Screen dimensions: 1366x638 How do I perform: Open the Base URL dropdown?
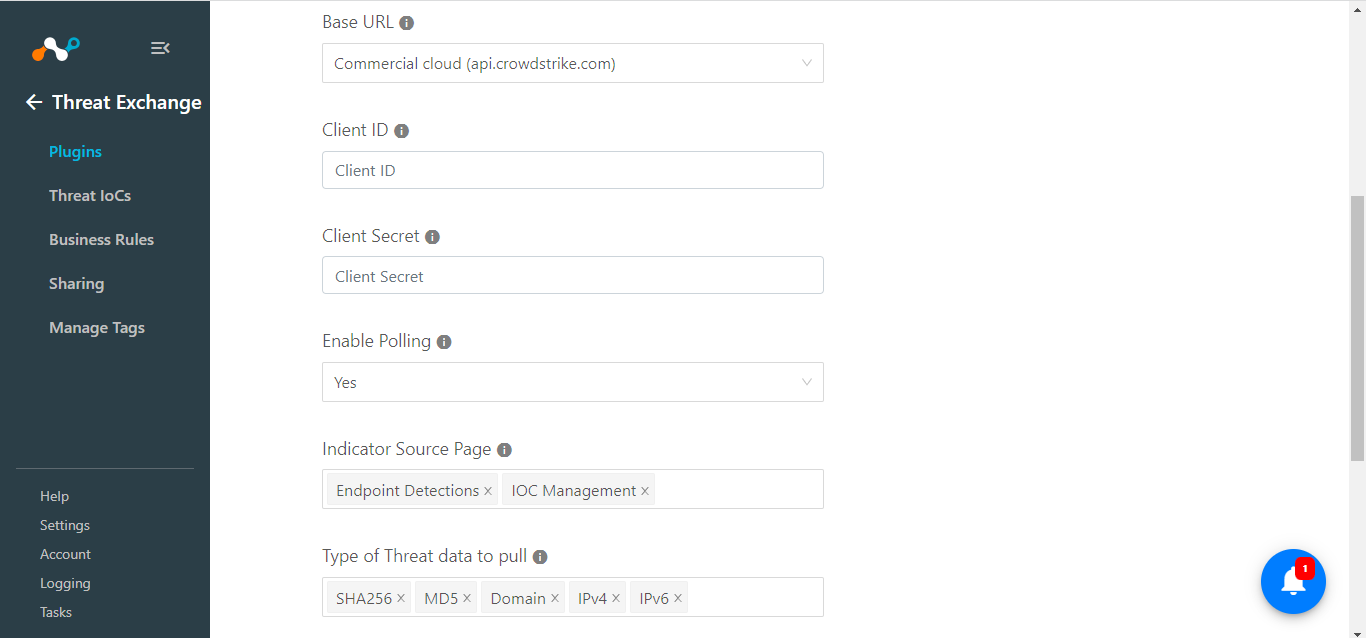[x=573, y=63]
